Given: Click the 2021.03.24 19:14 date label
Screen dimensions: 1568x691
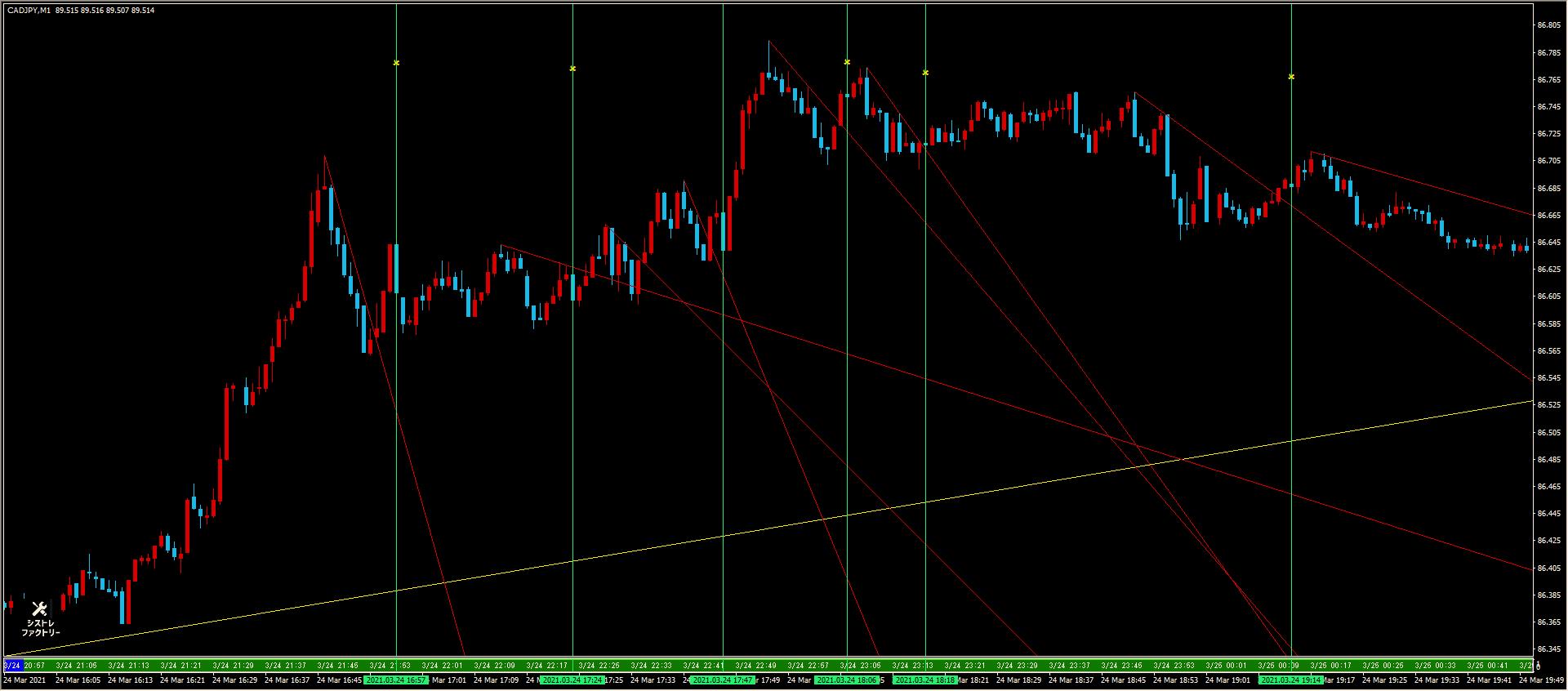Looking at the screenshot, I should pyautogui.click(x=1290, y=680).
